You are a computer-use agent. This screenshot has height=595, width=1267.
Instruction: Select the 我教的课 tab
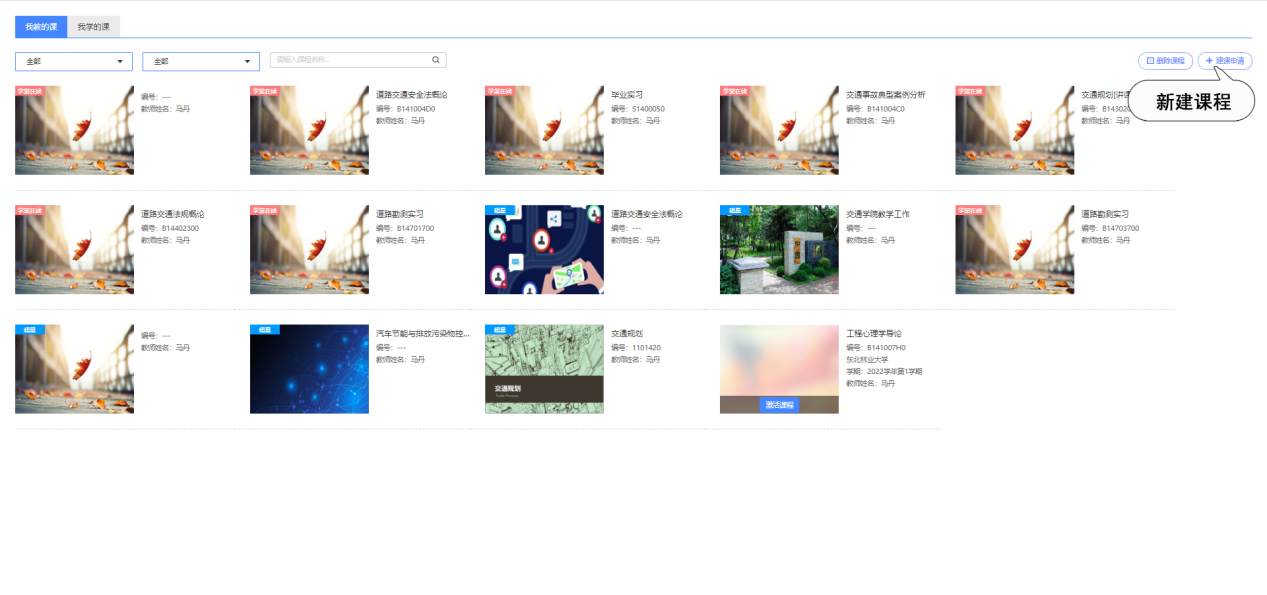tap(41, 27)
